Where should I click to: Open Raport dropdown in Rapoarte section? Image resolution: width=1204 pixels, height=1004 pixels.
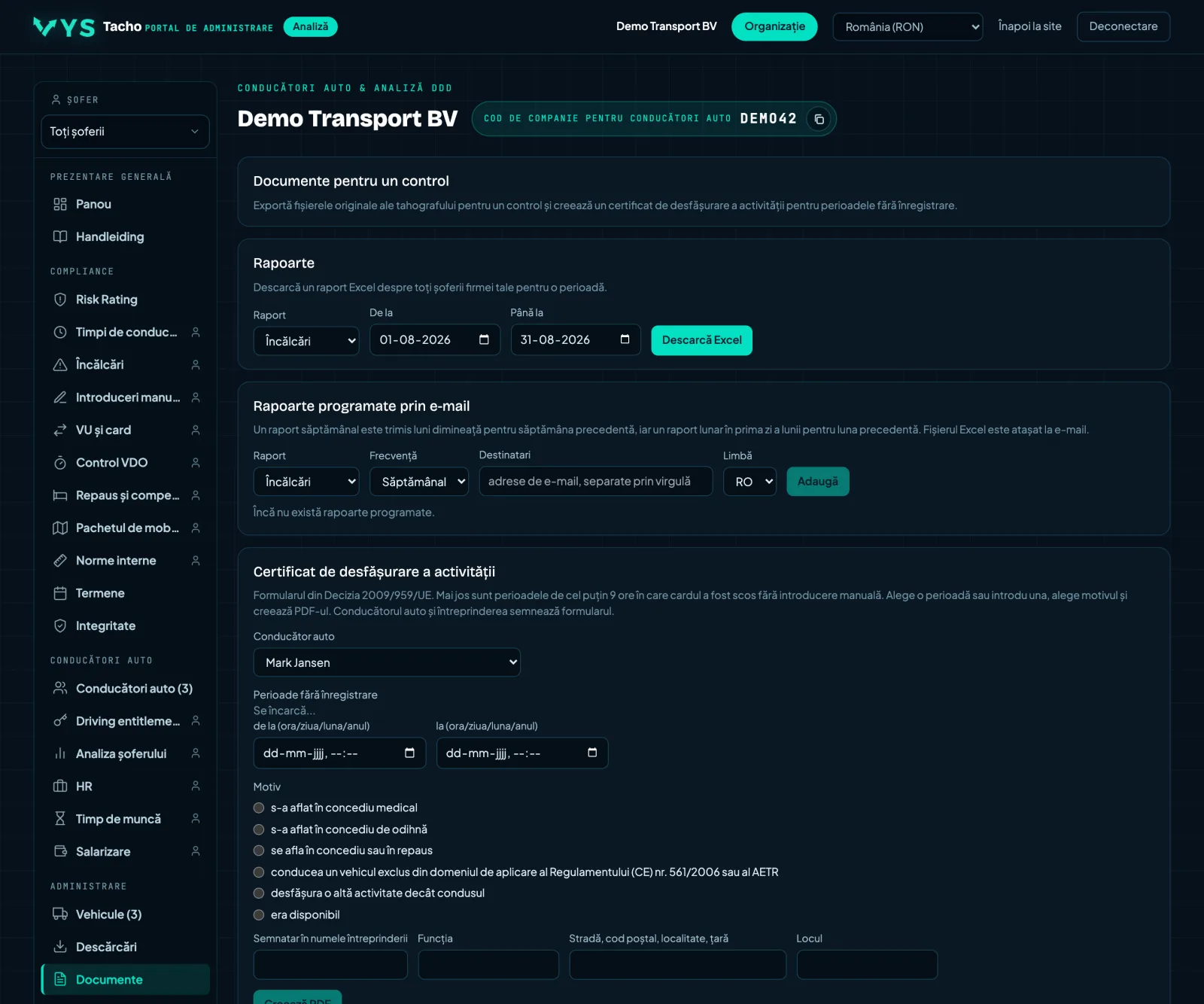coord(306,341)
